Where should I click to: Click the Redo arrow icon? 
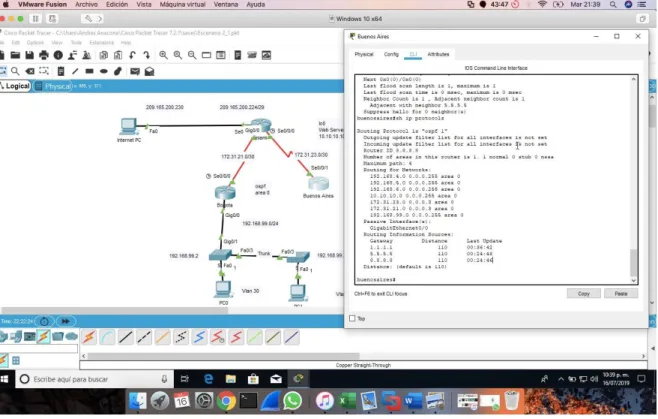click(146, 55)
